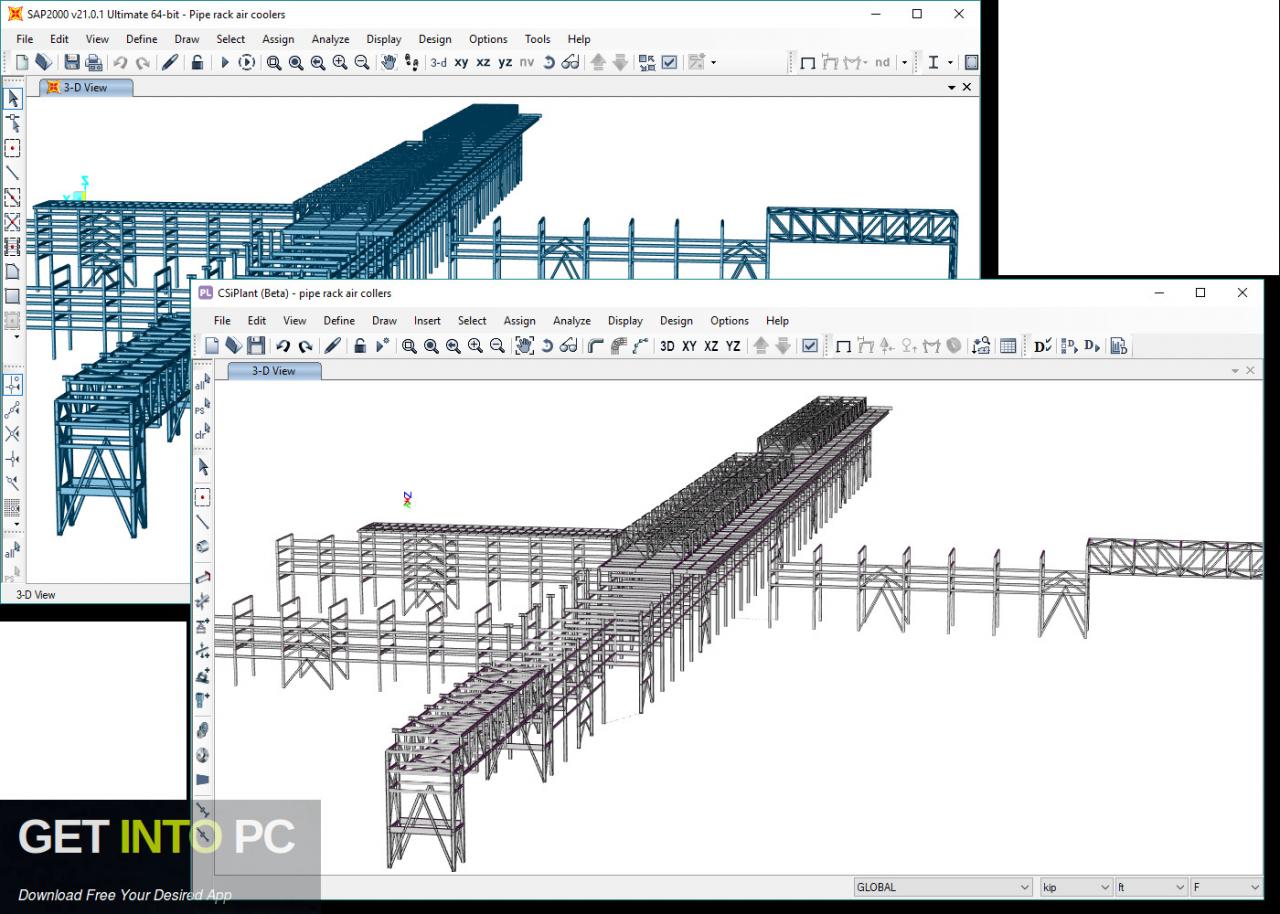The height and width of the screenshot is (914, 1280).
Task: Set XZ view in CSiPlant toolbar
Action: pyautogui.click(x=711, y=346)
